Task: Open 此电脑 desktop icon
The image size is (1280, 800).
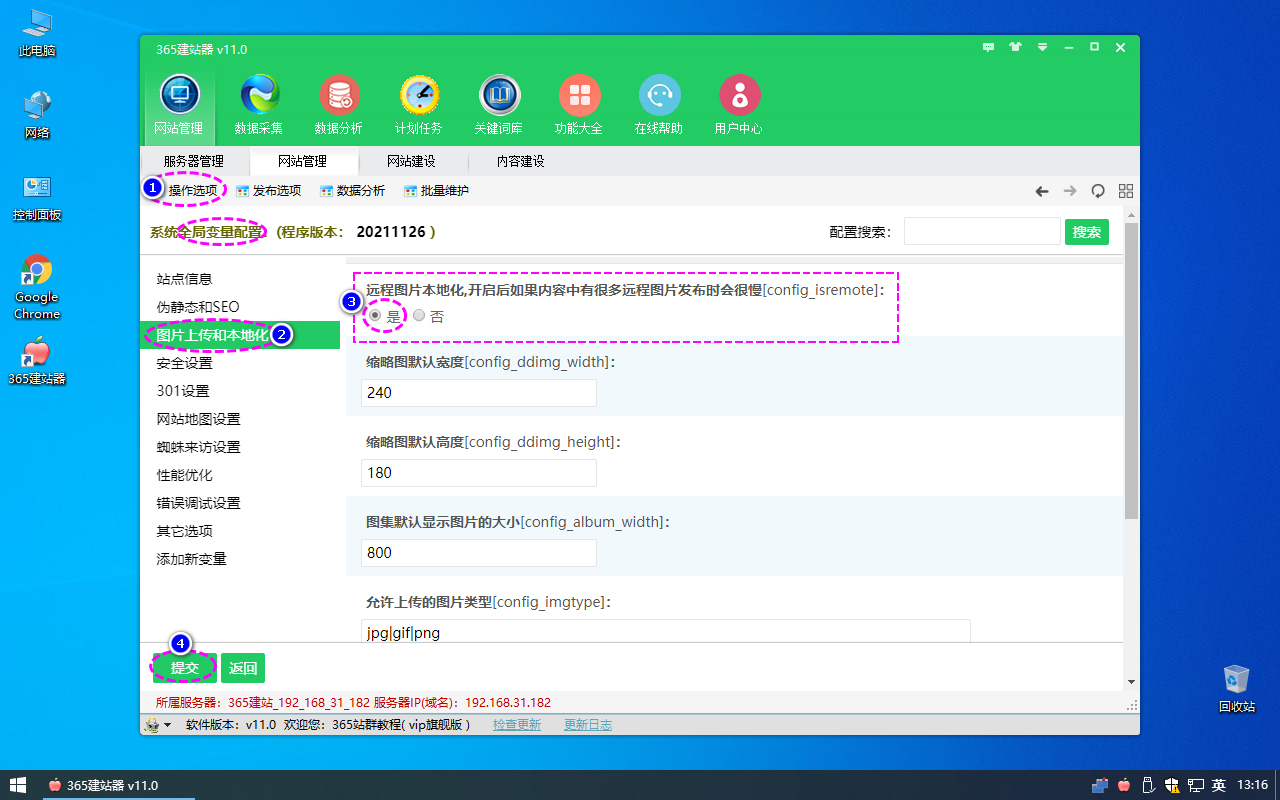Action: pos(37,33)
